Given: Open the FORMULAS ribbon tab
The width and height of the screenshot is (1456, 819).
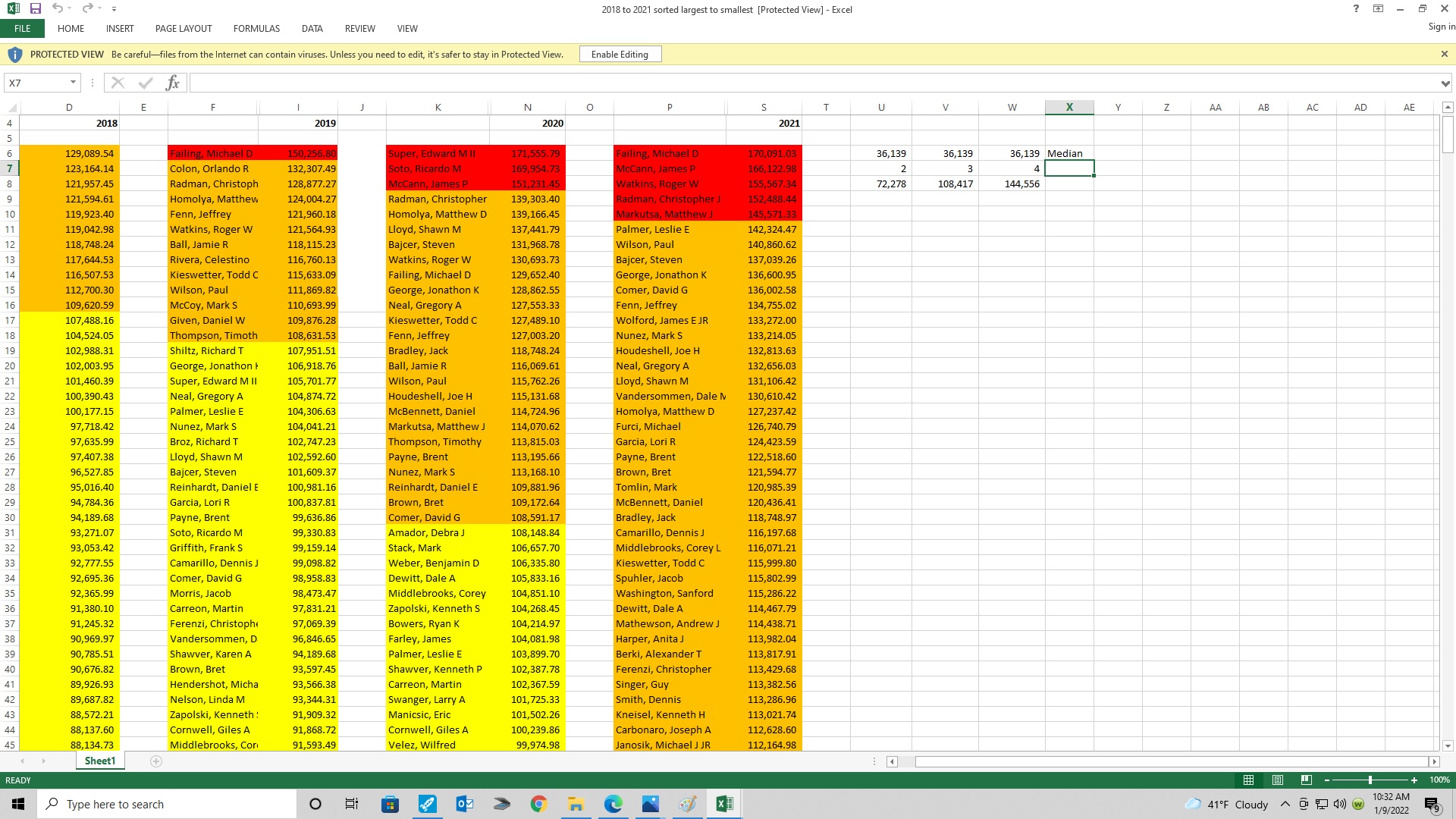Looking at the screenshot, I should coord(256,29).
